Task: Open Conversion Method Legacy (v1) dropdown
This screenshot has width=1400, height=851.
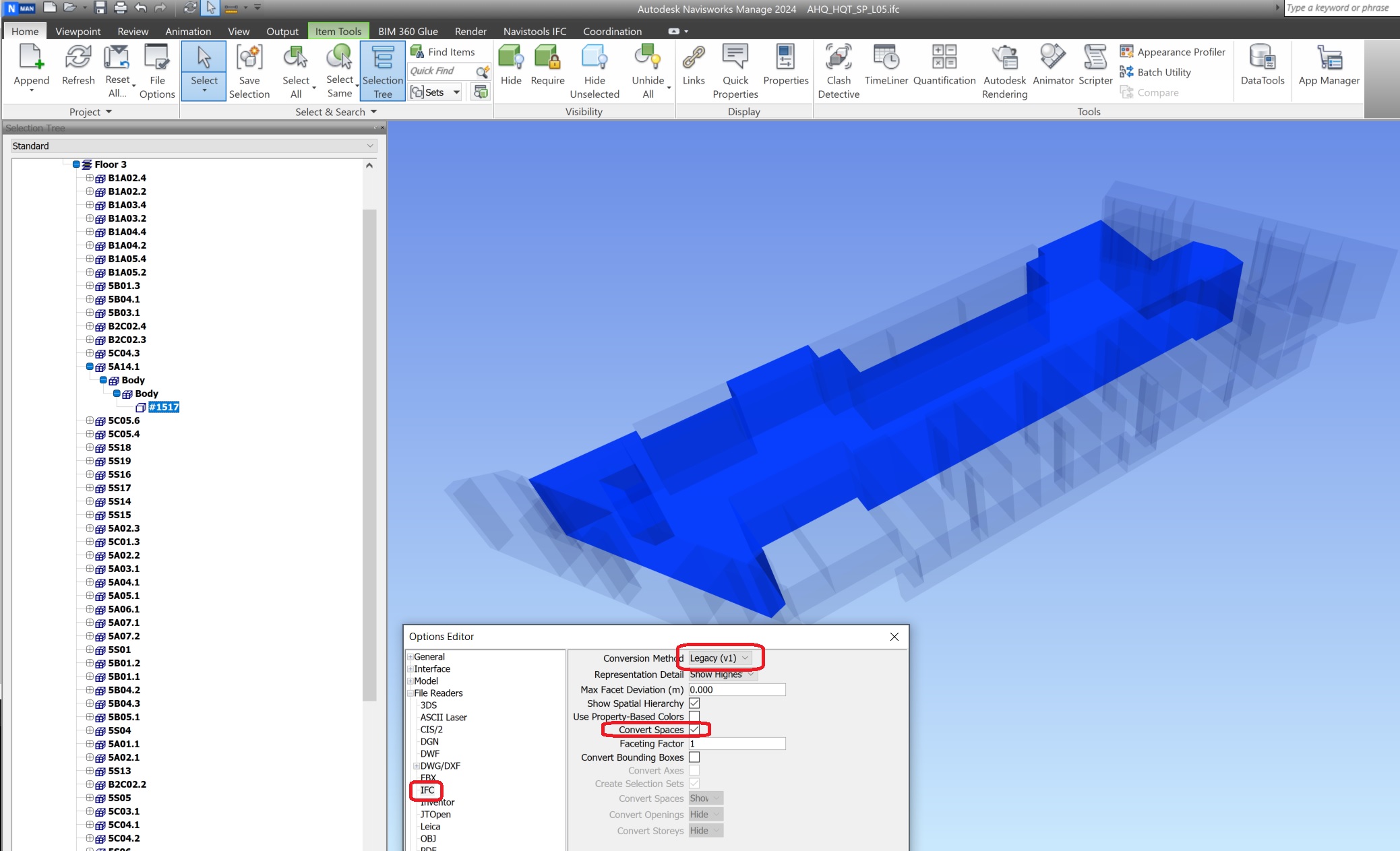Action: click(x=719, y=658)
